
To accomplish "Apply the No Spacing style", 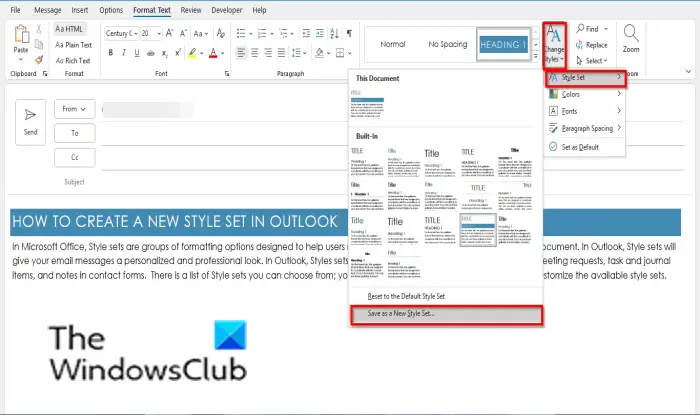I will [x=448, y=44].
